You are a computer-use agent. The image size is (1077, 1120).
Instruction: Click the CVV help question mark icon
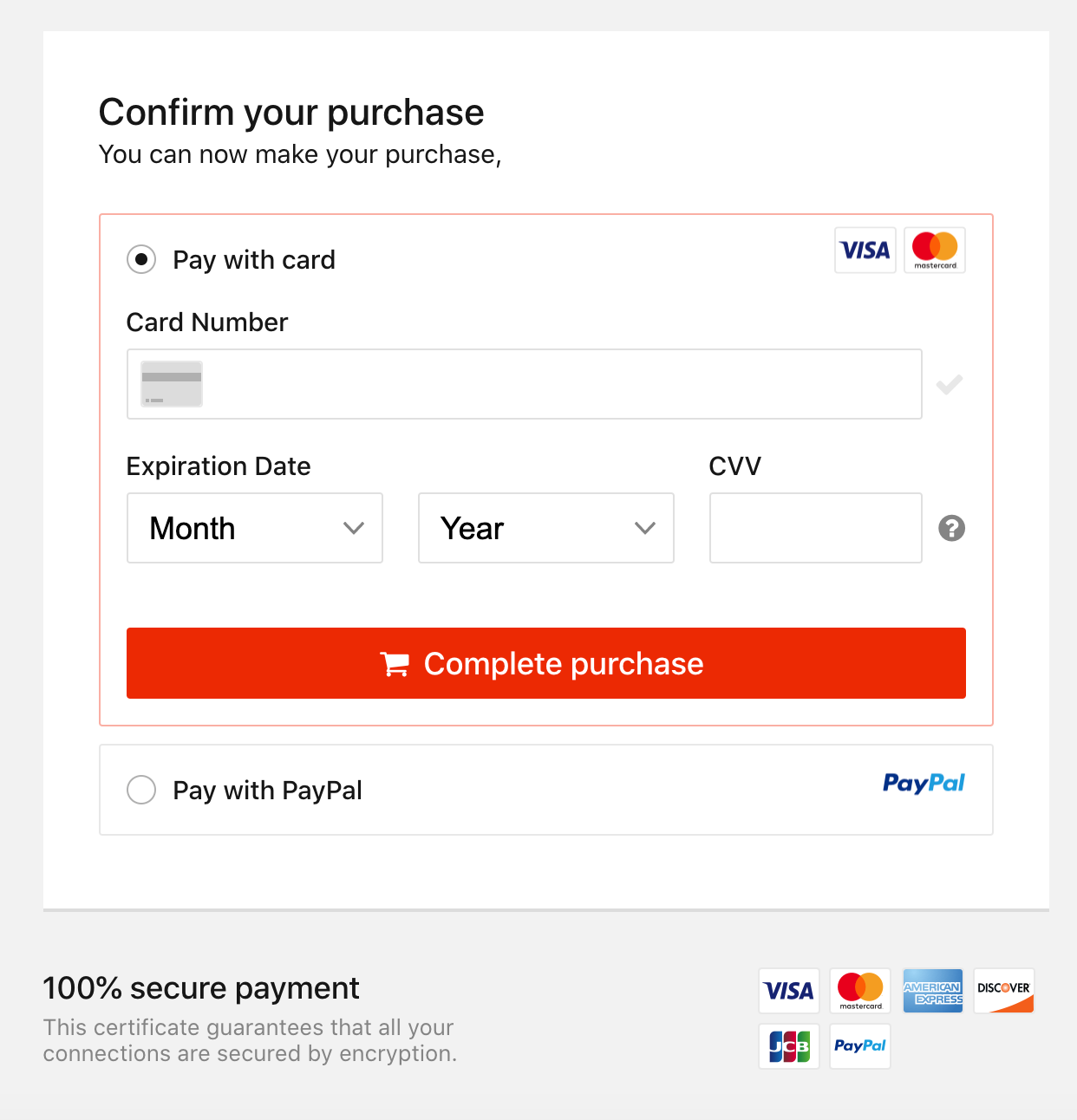tap(951, 528)
